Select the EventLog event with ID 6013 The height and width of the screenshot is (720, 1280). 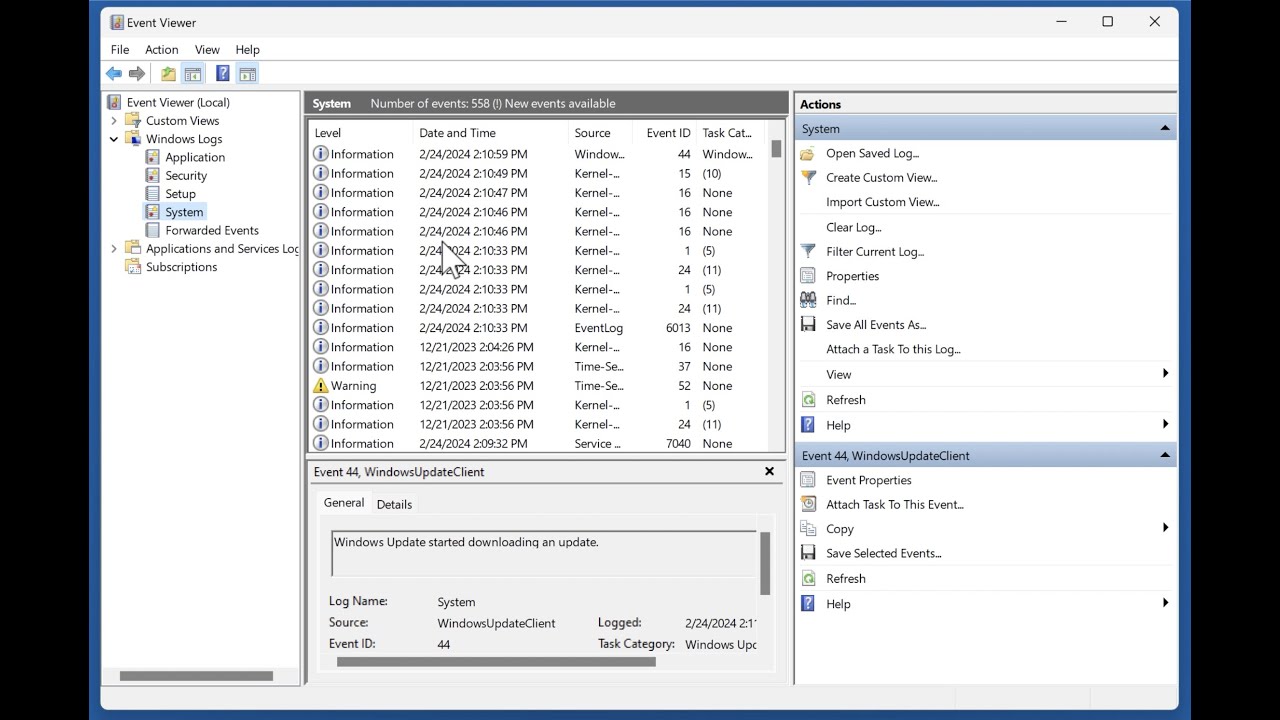tap(538, 328)
